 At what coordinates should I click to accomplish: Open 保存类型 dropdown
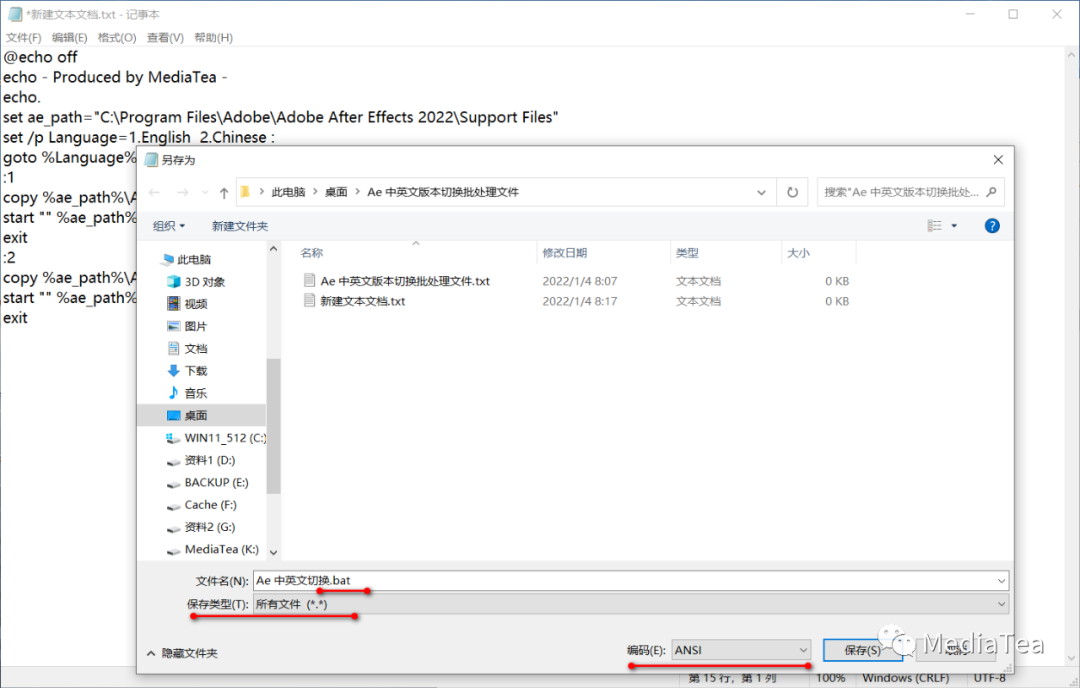(631, 604)
